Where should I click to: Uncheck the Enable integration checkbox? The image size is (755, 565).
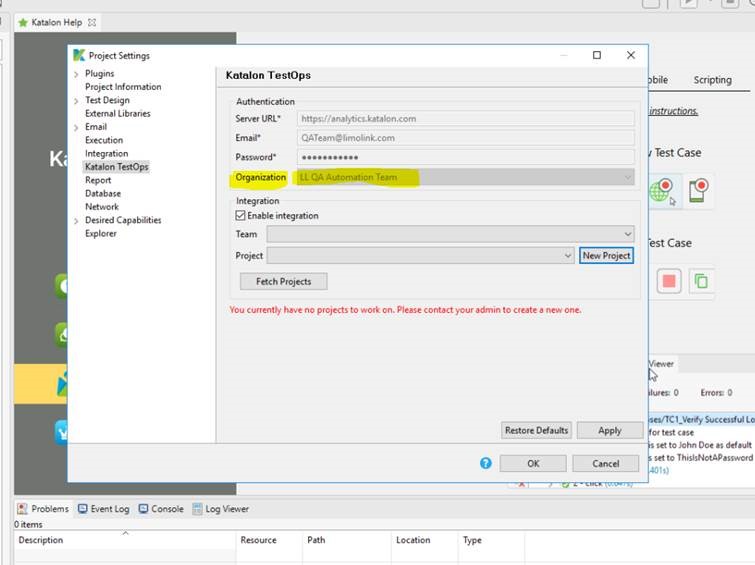click(x=240, y=215)
